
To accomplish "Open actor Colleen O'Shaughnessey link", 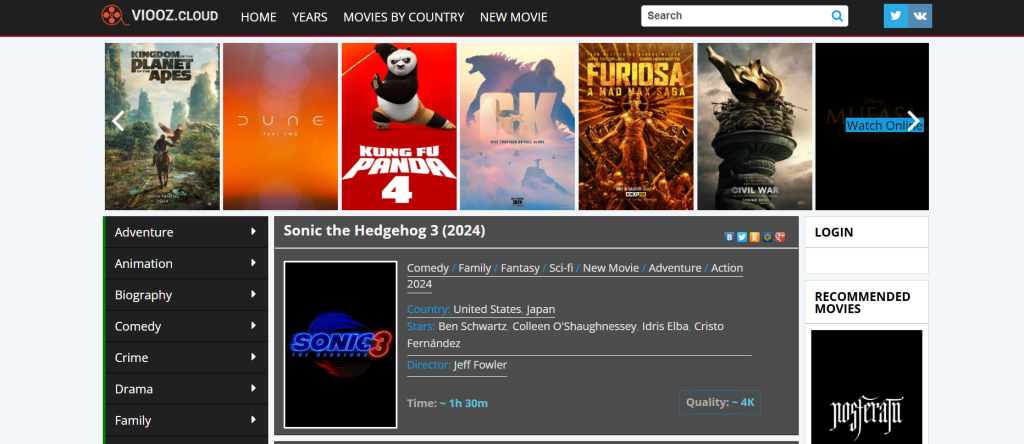I will 574,326.
